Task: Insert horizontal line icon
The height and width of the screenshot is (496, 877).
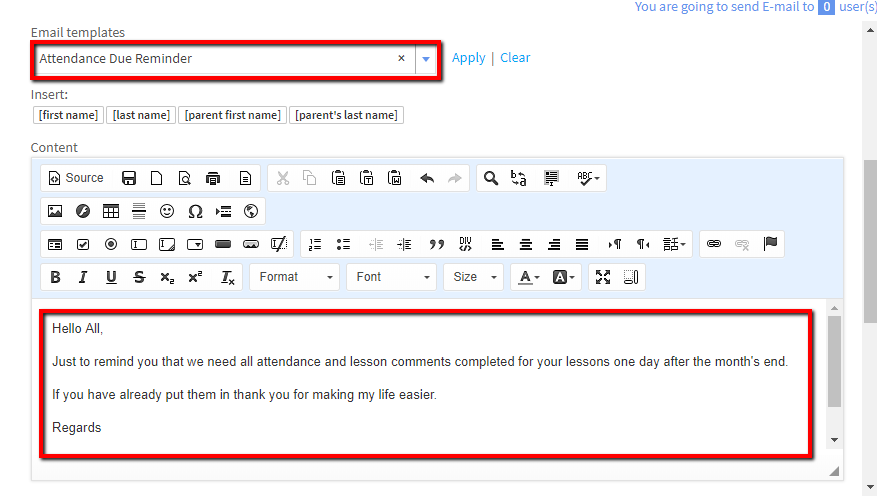Action: click(139, 211)
